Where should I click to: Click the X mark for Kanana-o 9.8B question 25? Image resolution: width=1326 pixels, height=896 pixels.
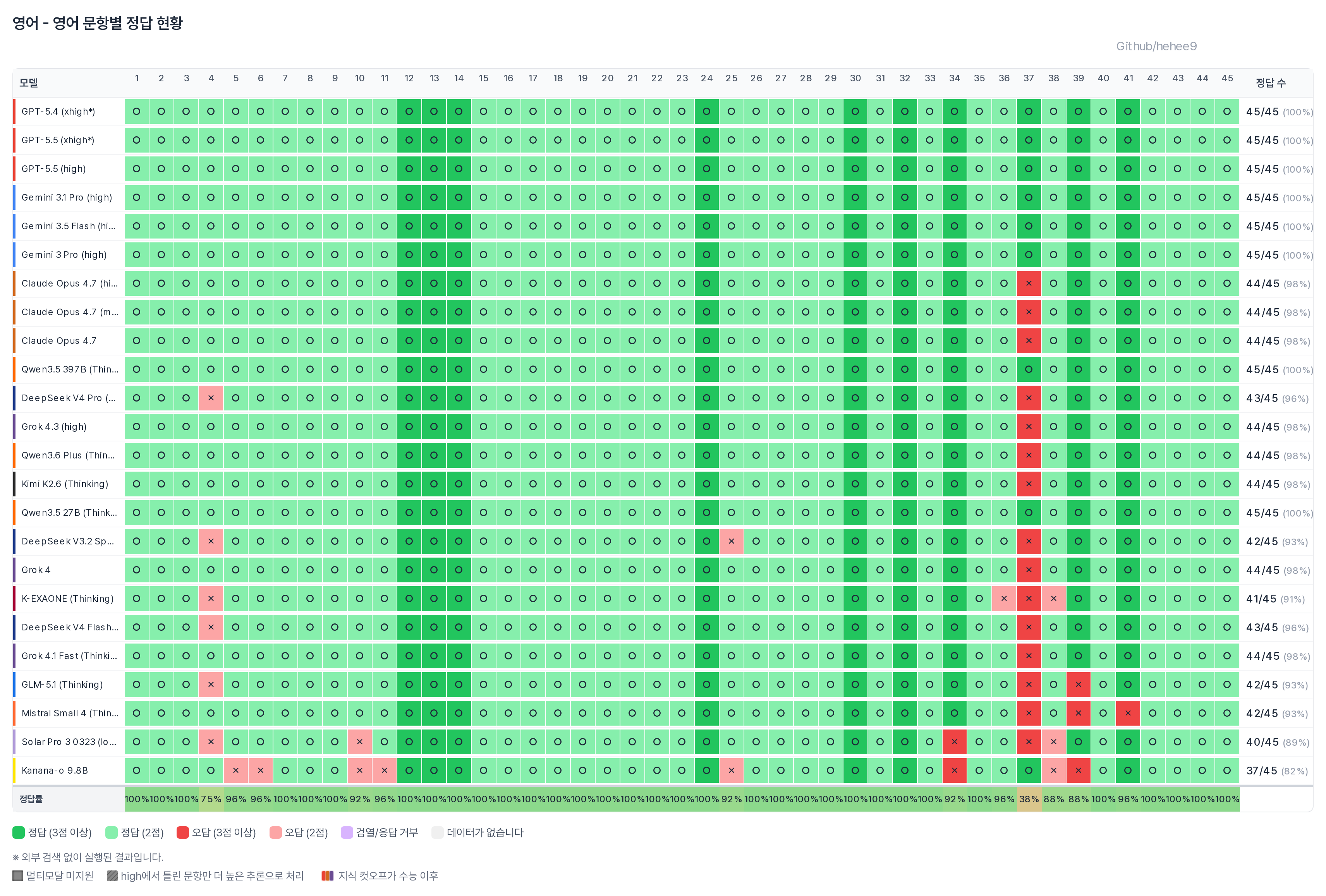pos(732,771)
